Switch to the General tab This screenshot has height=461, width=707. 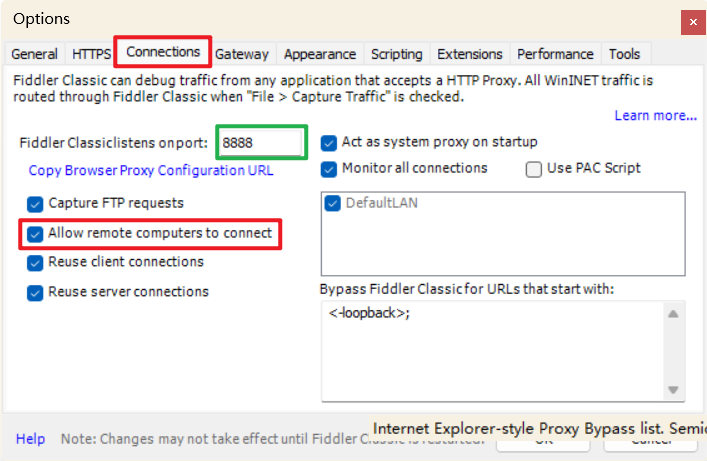pyautogui.click(x=35, y=54)
